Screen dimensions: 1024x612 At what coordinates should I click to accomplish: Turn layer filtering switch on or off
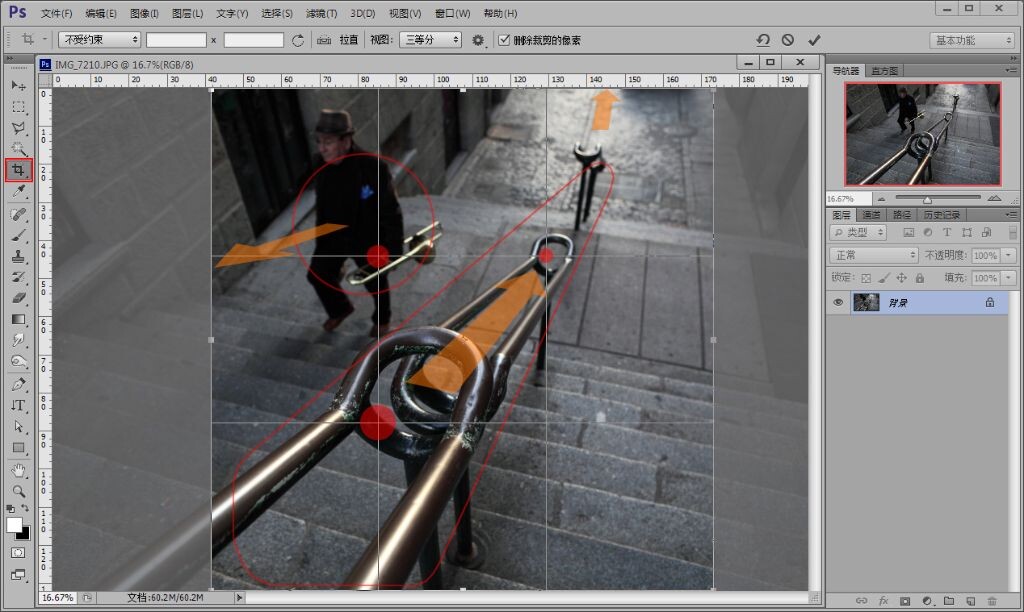coord(1013,233)
